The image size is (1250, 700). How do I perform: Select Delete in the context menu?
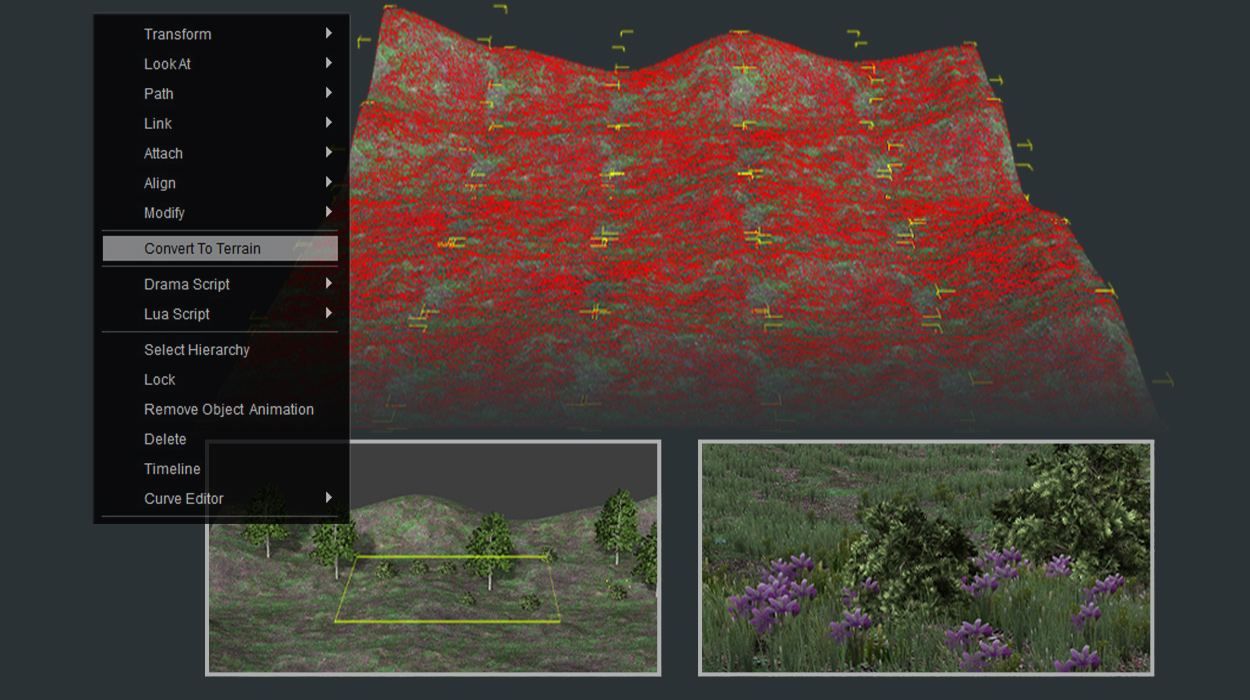click(x=220, y=439)
